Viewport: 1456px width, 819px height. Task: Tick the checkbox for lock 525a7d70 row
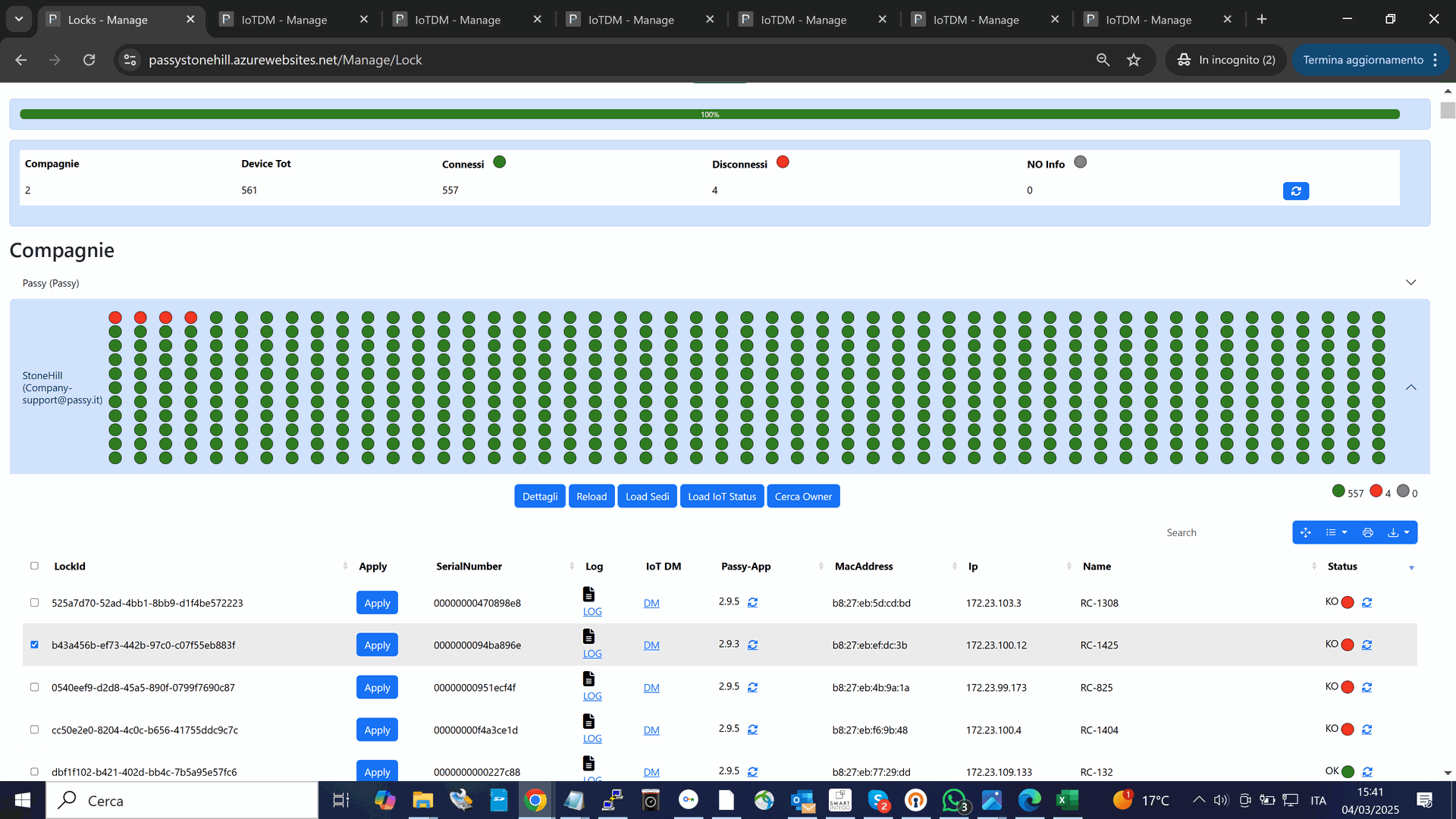tap(34, 602)
